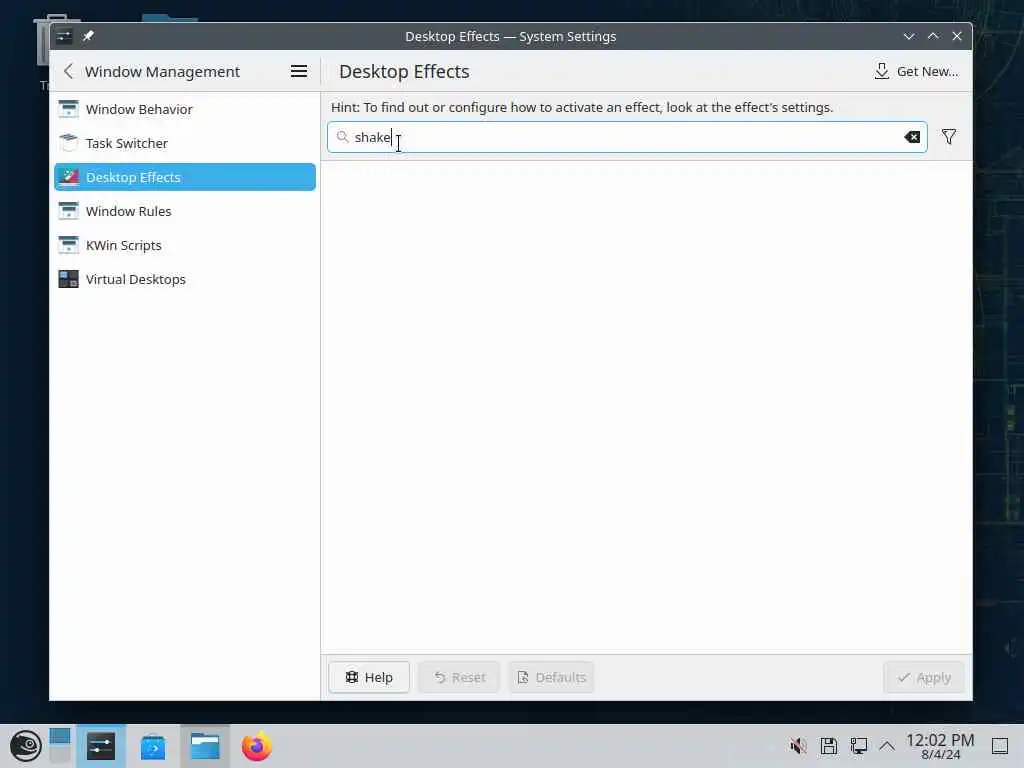This screenshot has height=768, width=1024.
Task: Click the Defaults button
Action: pos(551,677)
